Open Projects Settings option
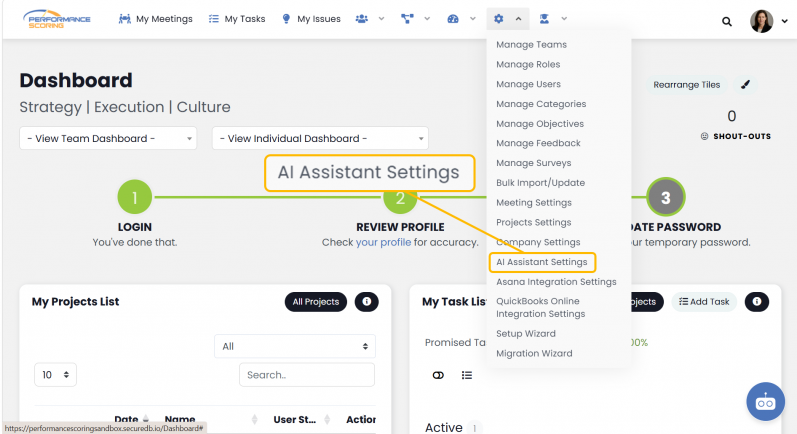 [x=534, y=223]
